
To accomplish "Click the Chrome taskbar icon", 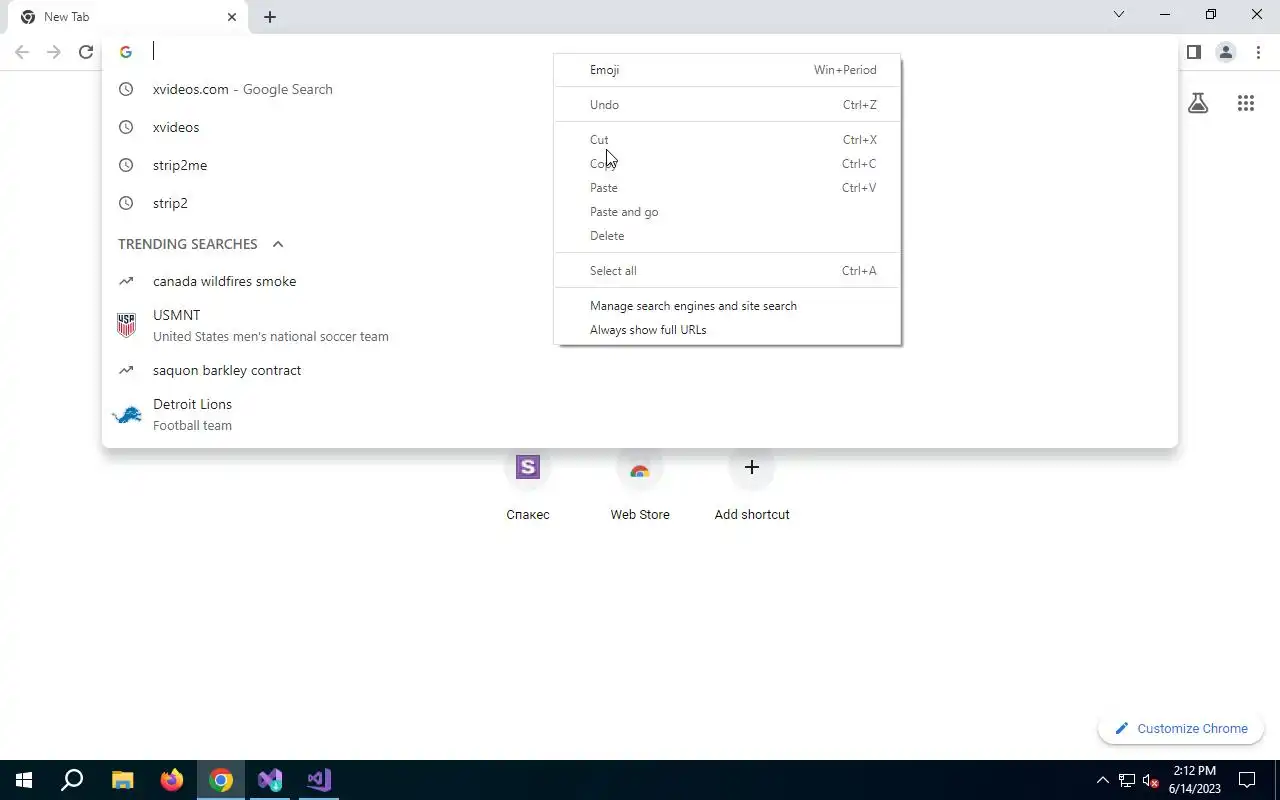I will pyautogui.click(x=221, y=780).
